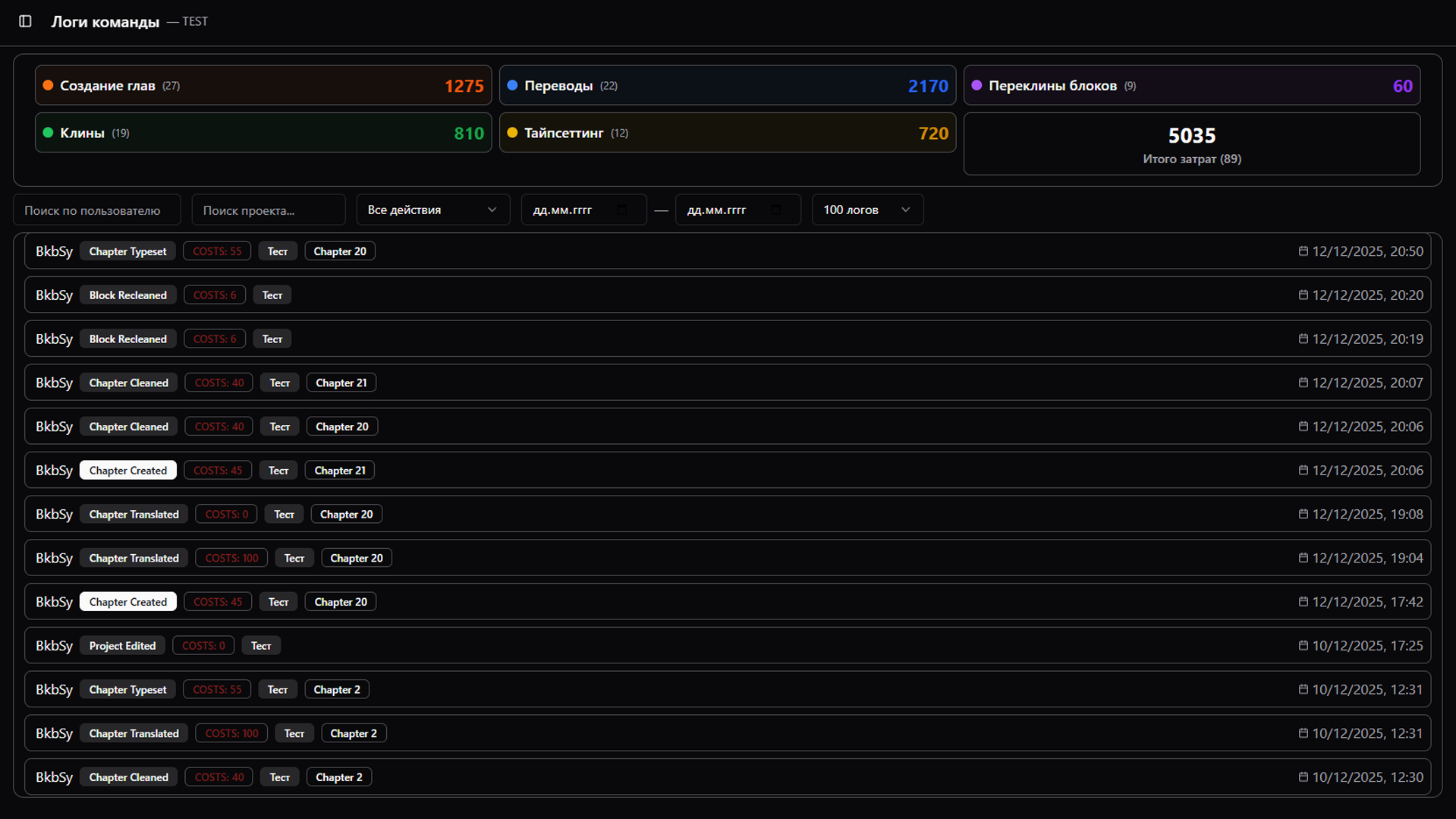
Task: Click the Project Edited action badge
Action: pos(122,646)
